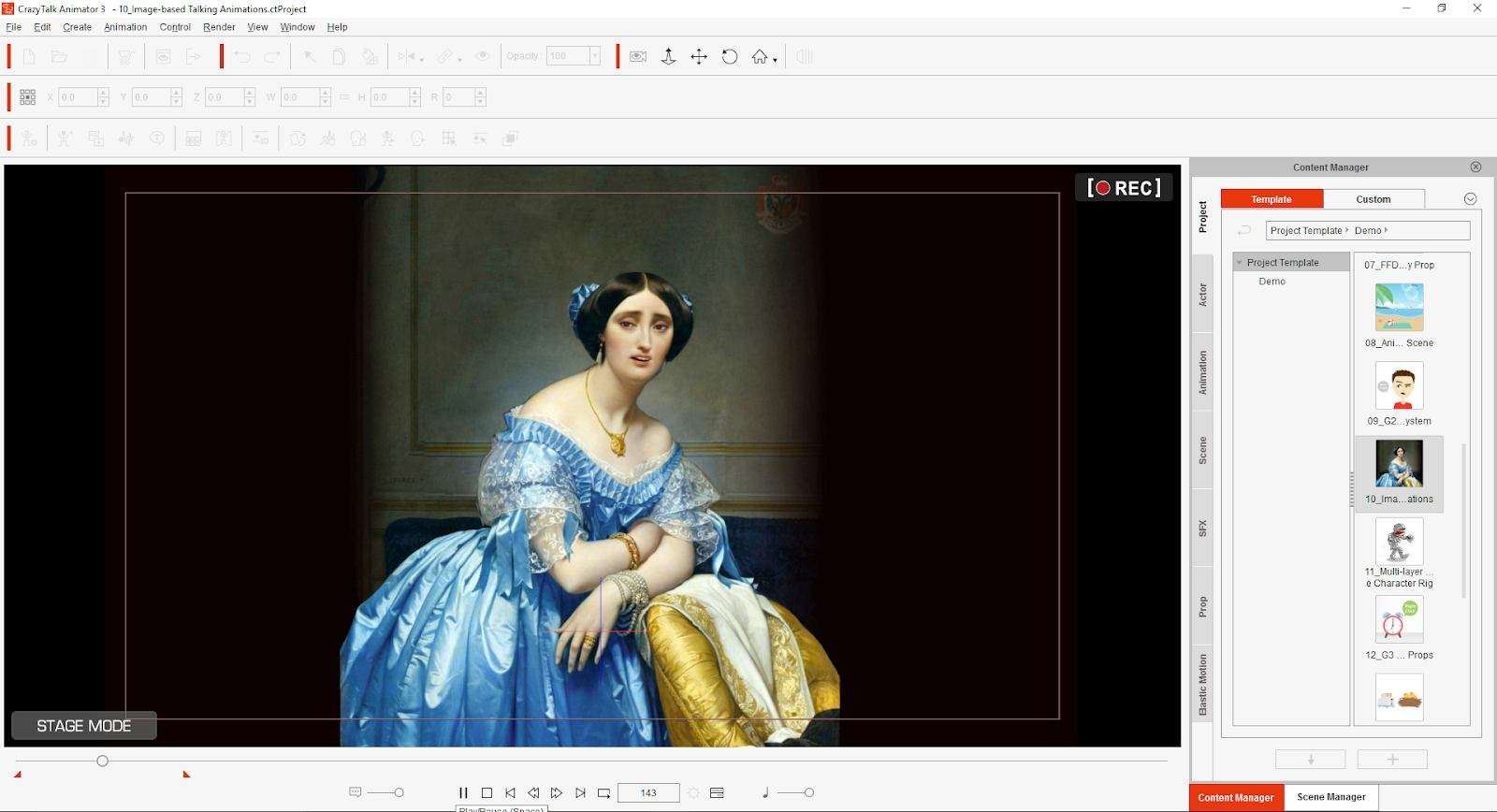This screenshot has height=812, width=1497.
Task: Open the Project side tab
Action: (1203, 217)
